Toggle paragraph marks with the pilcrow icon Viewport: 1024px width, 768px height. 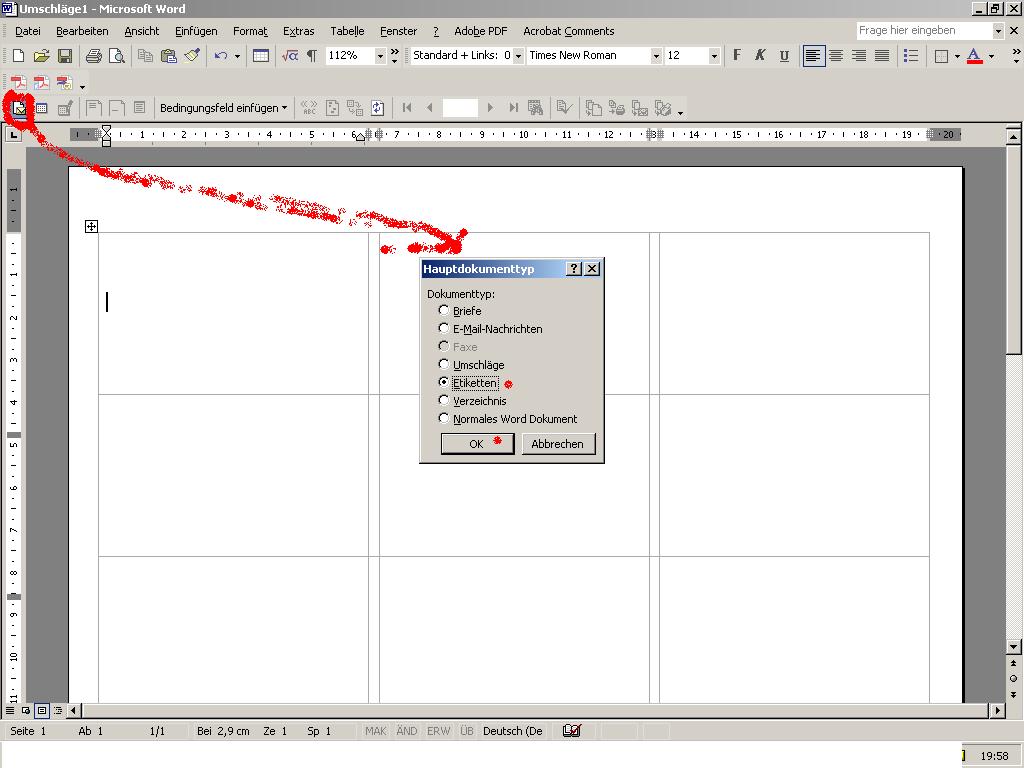(312, 56)
